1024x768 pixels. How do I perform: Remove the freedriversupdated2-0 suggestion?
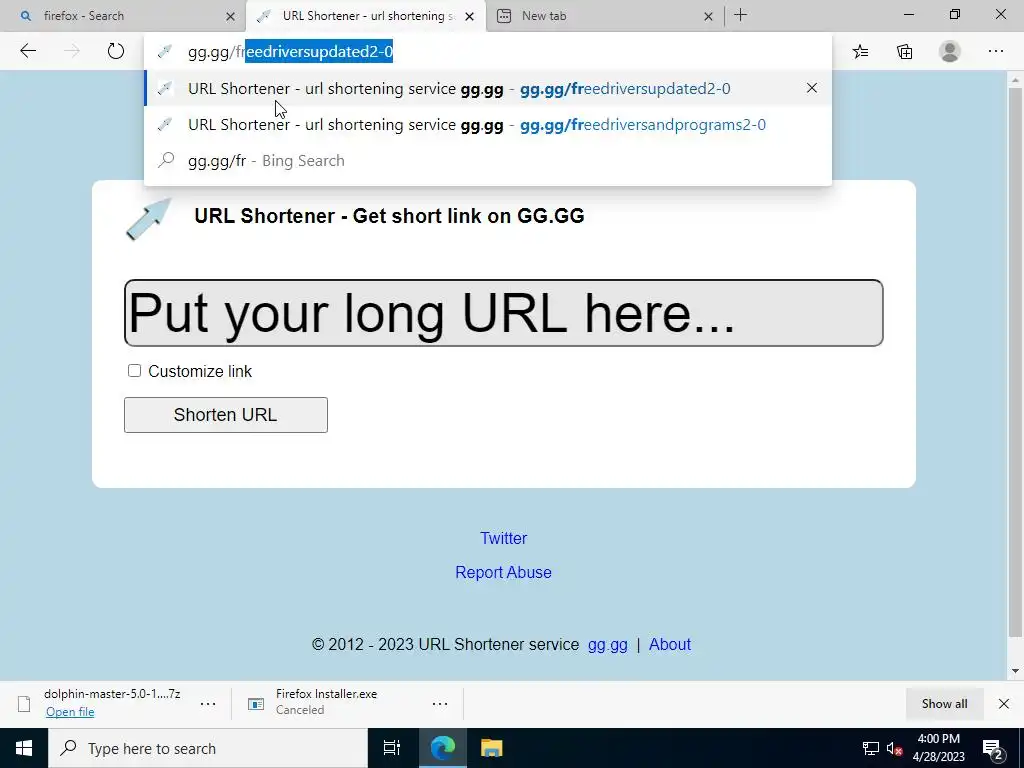[x=812, y=88]
